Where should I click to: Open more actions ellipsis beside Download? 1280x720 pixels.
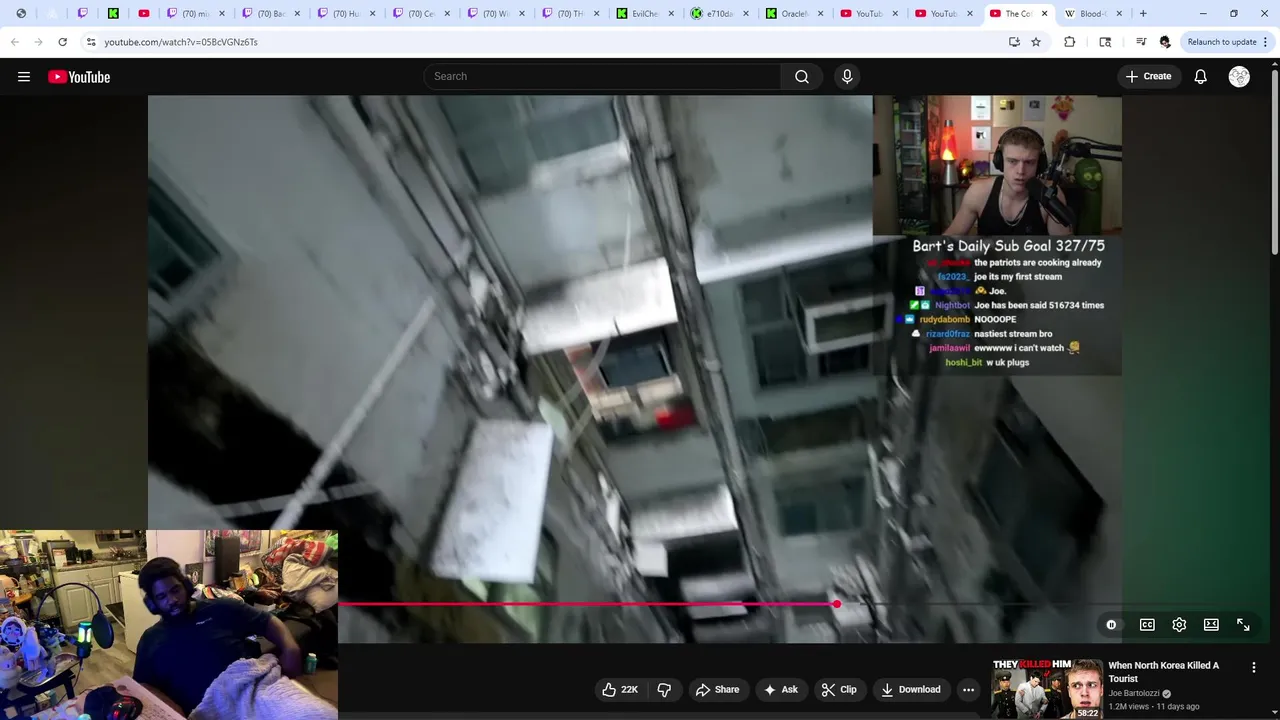tap(968, 689)
